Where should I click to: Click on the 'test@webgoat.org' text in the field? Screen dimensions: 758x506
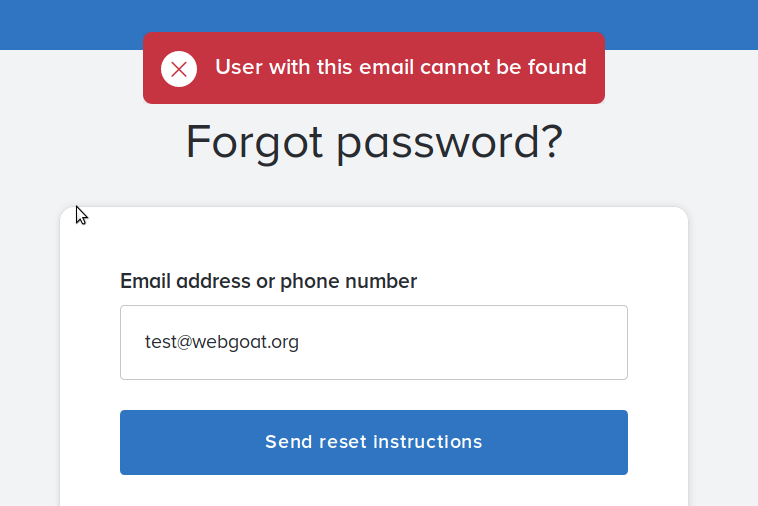point(222,342)
